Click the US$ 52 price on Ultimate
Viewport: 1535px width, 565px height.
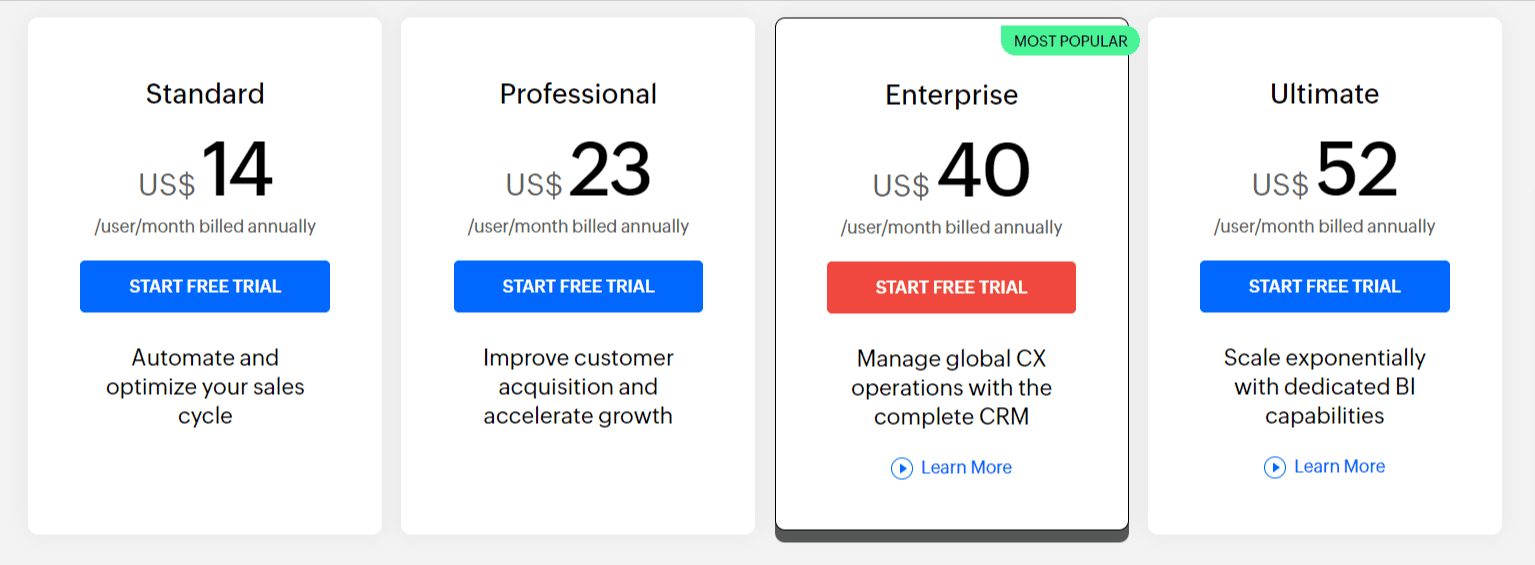(1325, 170)
